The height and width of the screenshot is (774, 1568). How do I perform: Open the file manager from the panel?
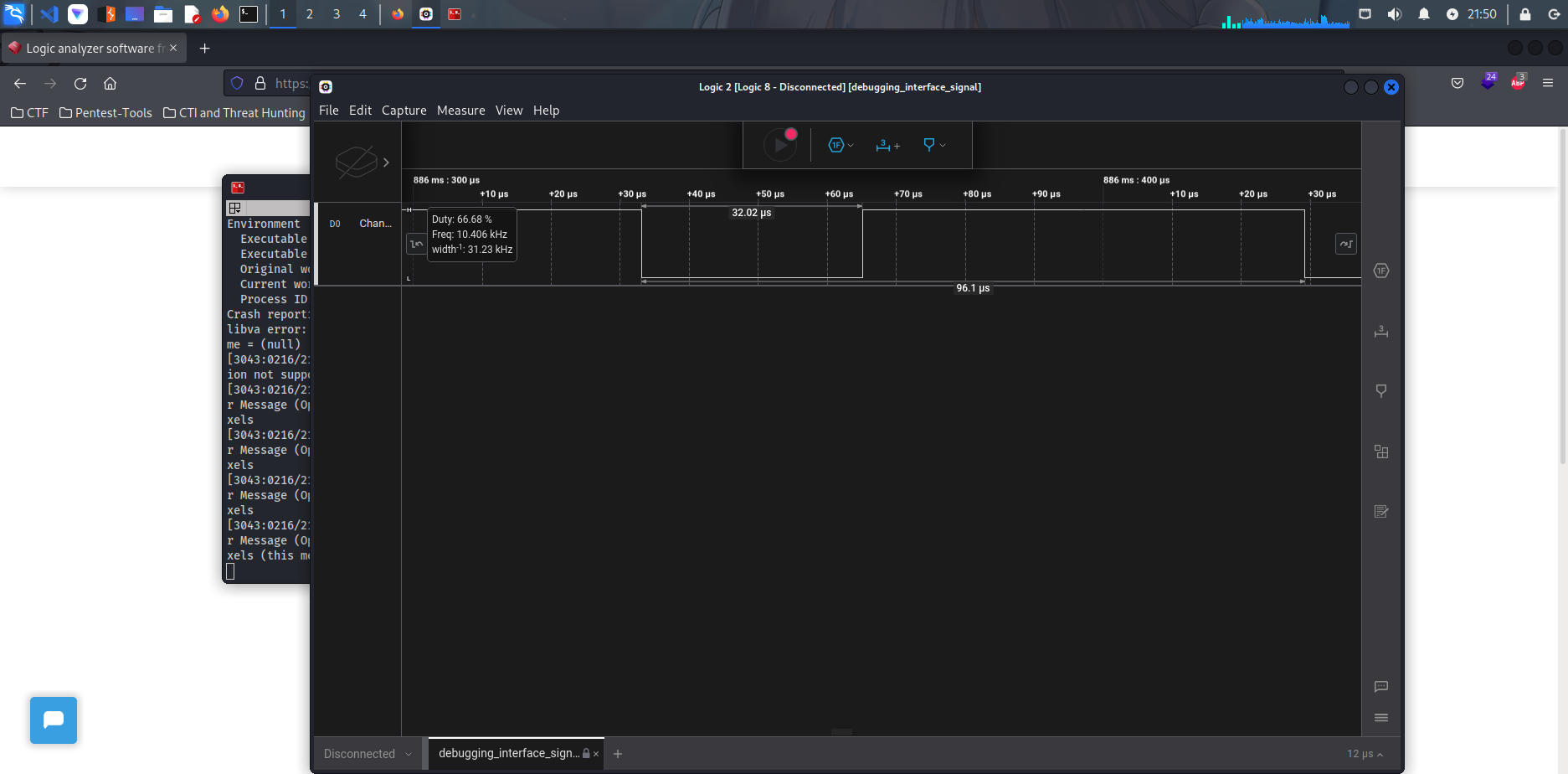pyautogui.click(x=163, y=14)
